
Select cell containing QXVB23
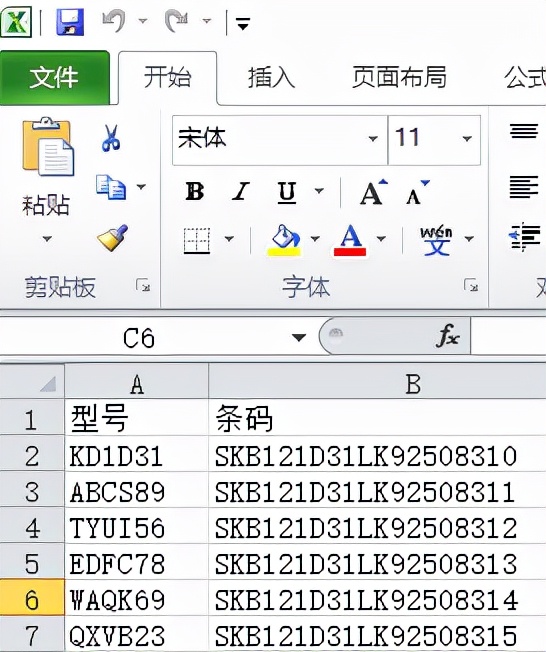point(136,635)
